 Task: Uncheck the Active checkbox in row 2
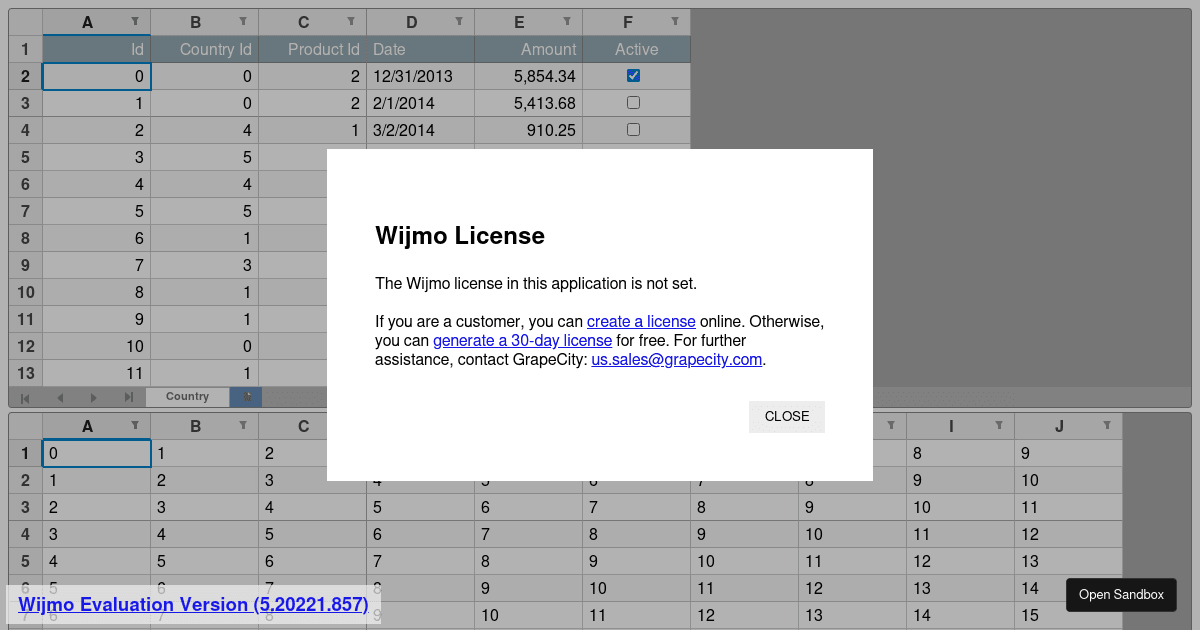pyautogui.click(x=633, y=75)
